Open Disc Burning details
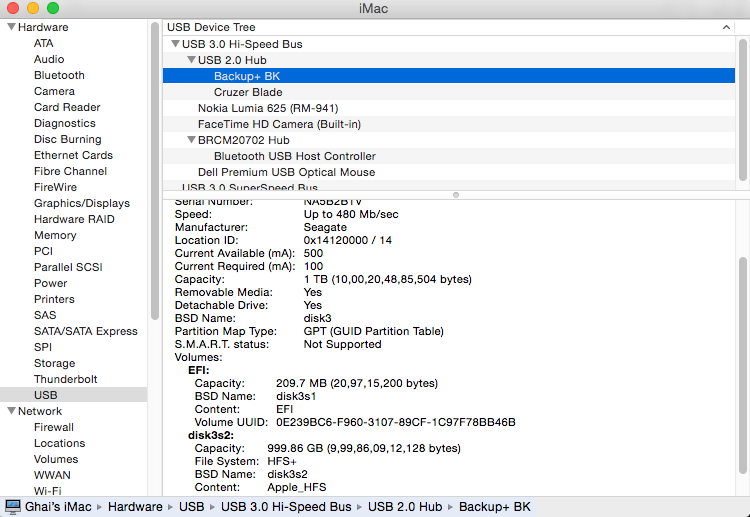Image resolution: width=750 pixels, height=517 pixels. click(x=67, y=139)
